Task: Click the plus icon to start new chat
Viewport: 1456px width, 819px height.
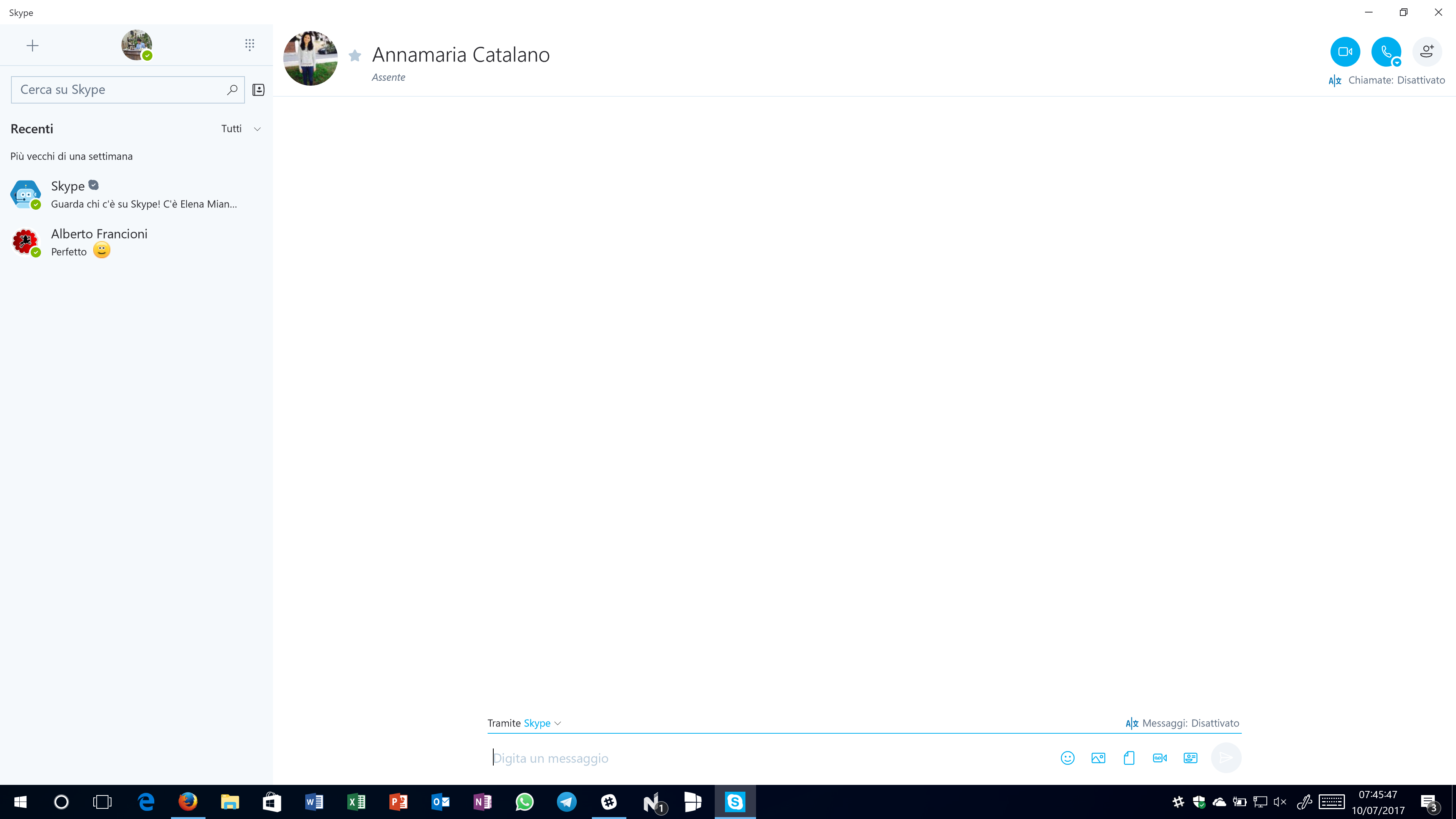Action: point(32,45)
